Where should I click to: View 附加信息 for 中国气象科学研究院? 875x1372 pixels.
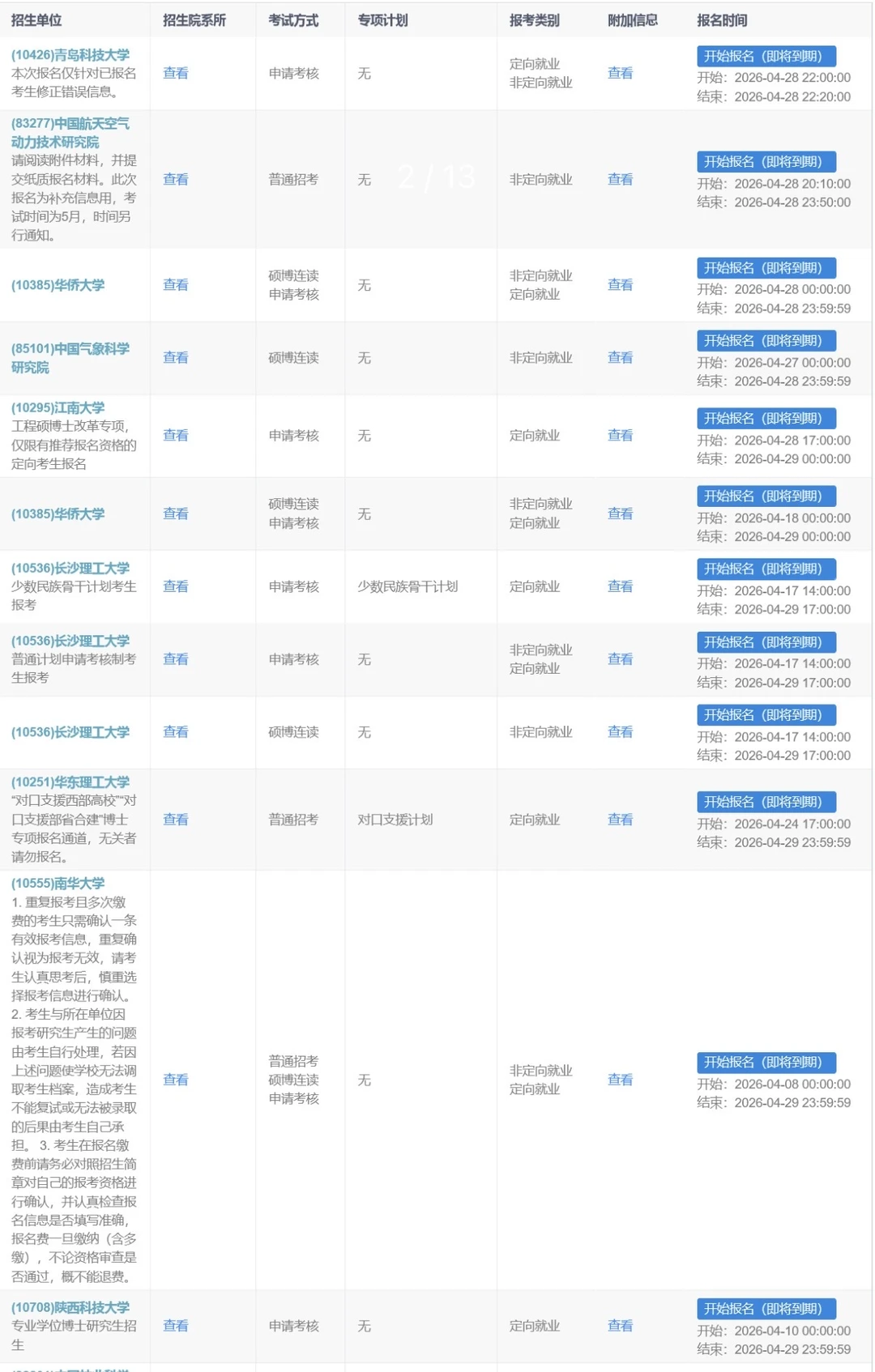[621, 357]
